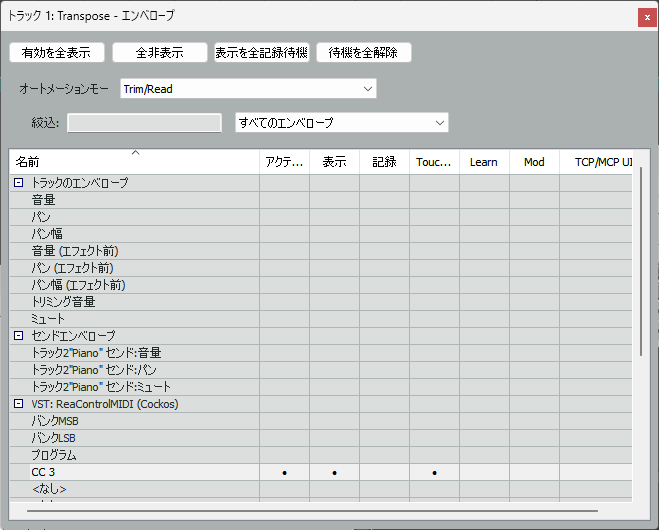Click the 絞込 filter text field
659x530 pixels.
pyautogui.click(x=144, y=122)
